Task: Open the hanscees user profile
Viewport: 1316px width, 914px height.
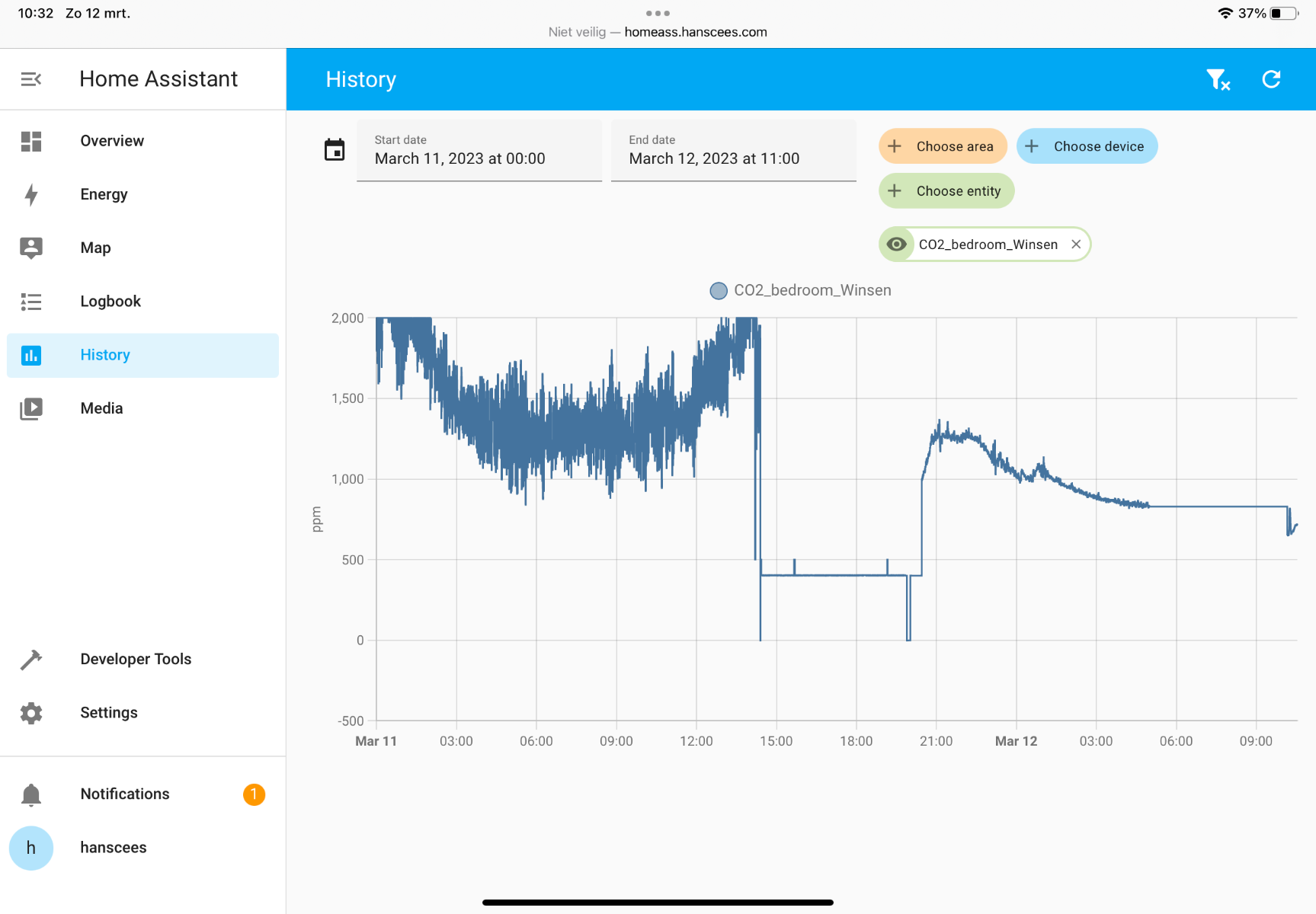Action: pos(113,848)
